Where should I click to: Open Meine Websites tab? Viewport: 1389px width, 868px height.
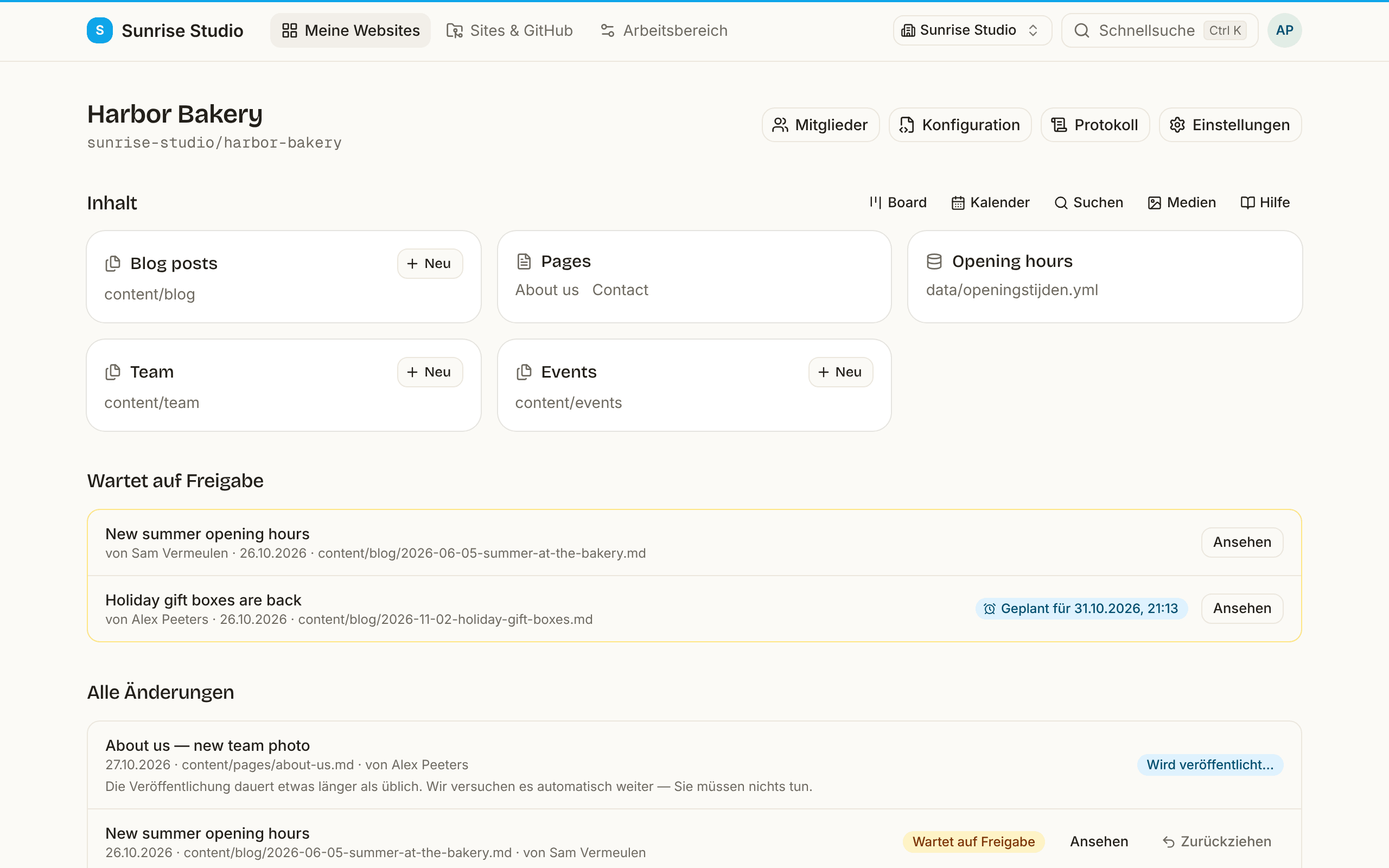click(350, 30)
